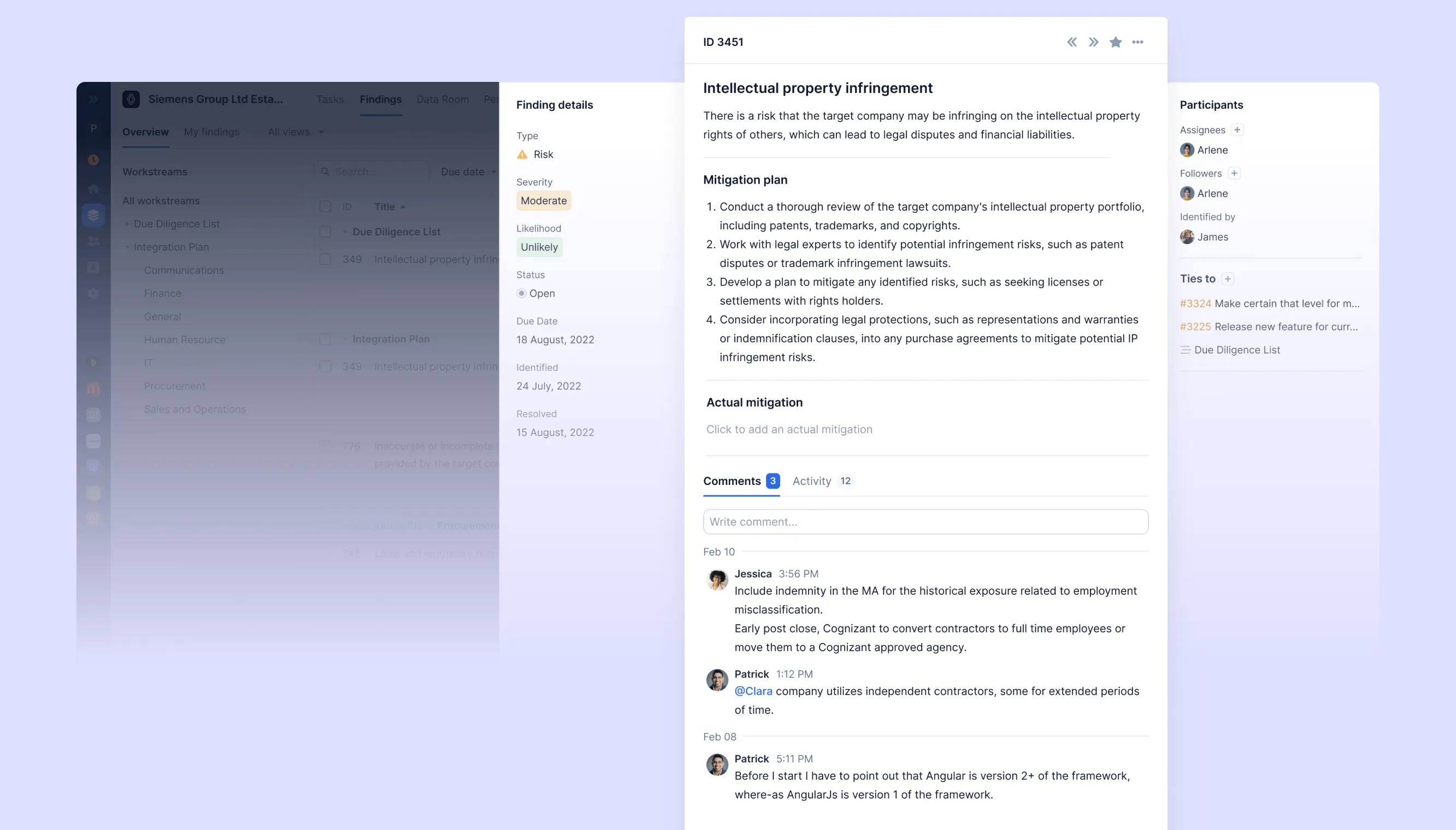1456x830 pixels.
Task: Select the Due Diligence List group checkbox
Action: click(x=326, y=232)
